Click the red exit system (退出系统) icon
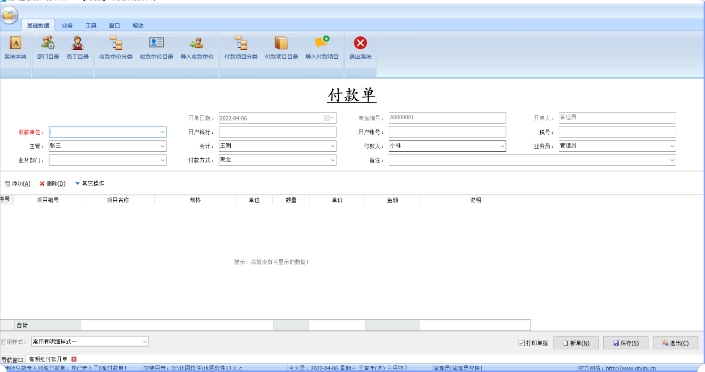Viewport: 705px width, 372px height. pyautogui.click(x=360, y=48)
